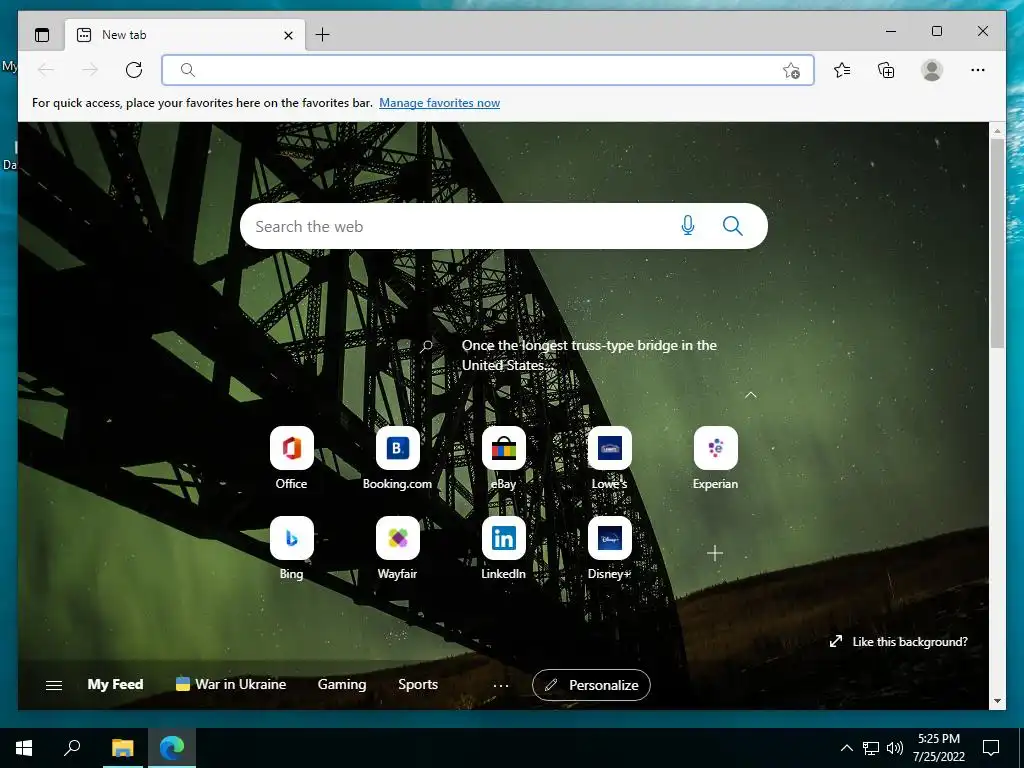The height and width of the screenshot is (768, 1024).
Task: Open the volume tray icon
Action: pos(895,748)
